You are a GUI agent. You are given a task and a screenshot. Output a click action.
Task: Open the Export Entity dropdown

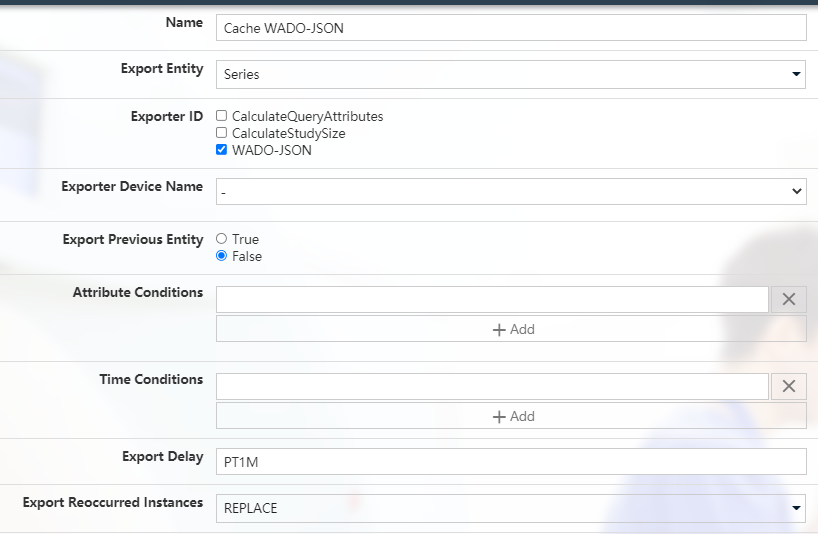tap(511, 74)
